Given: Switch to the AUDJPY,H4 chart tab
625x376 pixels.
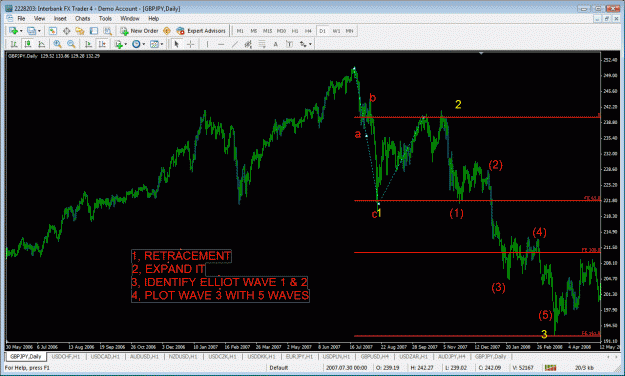Looking at the screenshot, I should [x=452, y=356].
